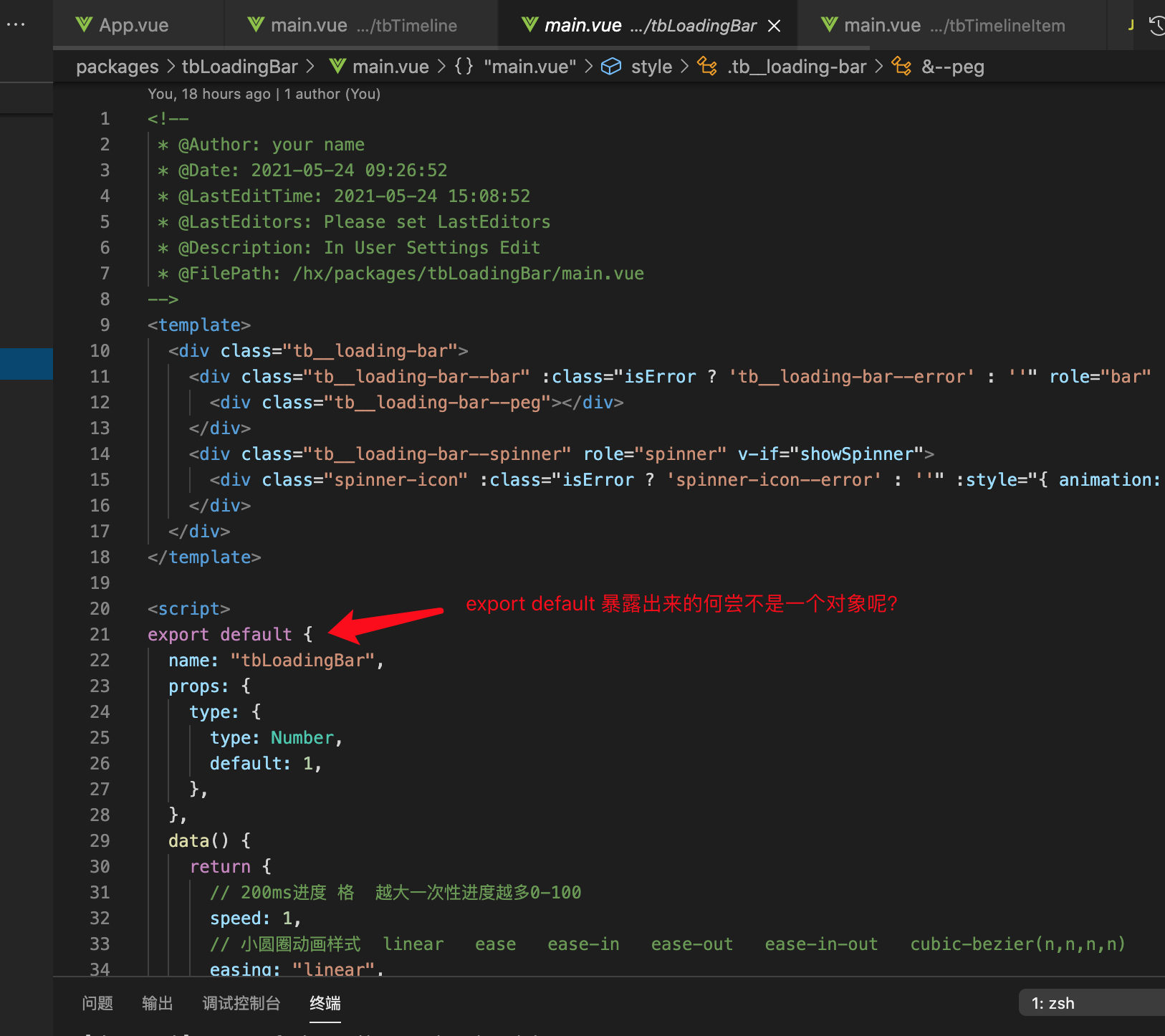Screen dimensions: 1165x1036
Task: Expand breadcrumb chevron after main.vue file
Action: [x=441, y=67]
